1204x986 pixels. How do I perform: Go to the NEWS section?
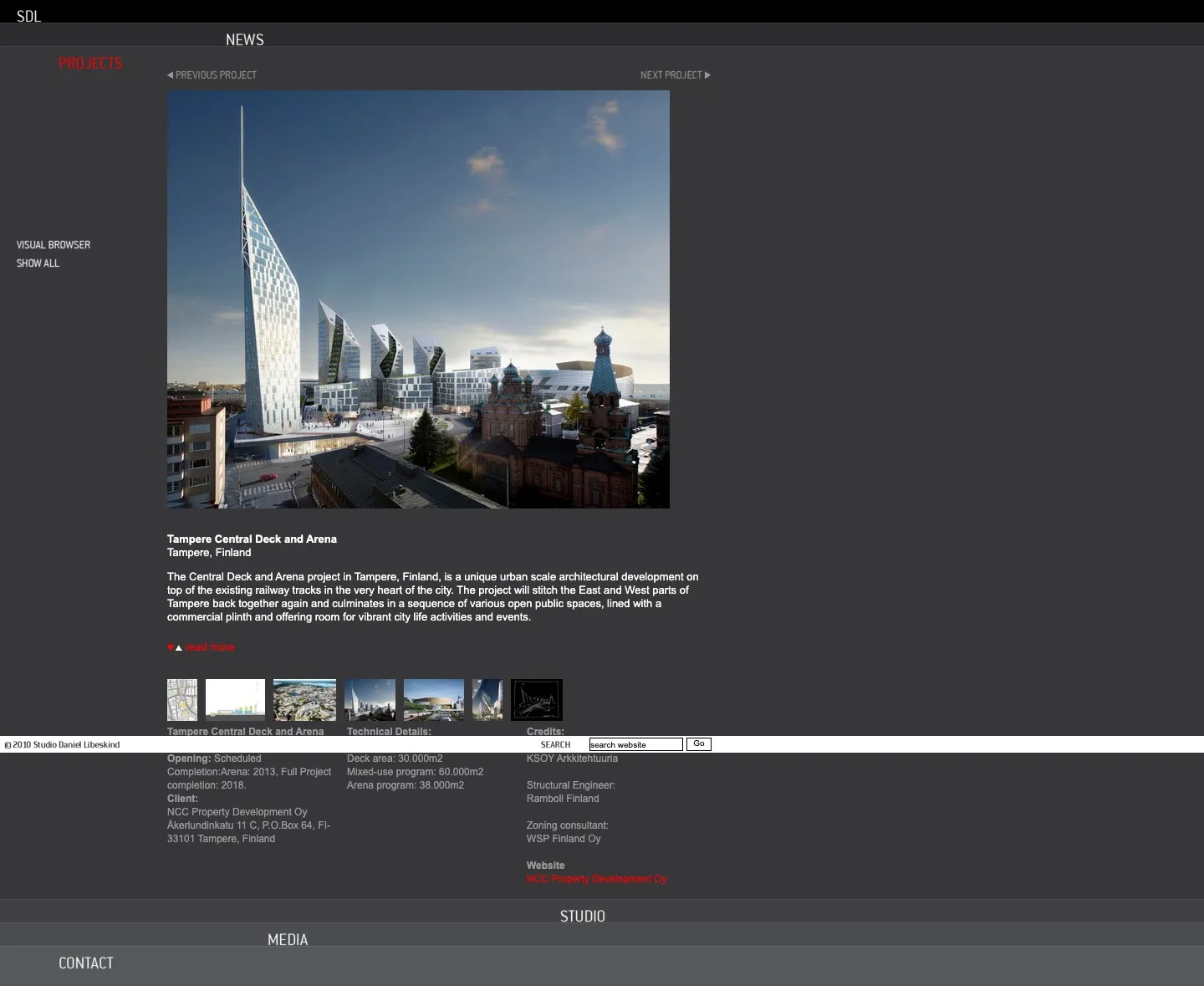tap(245, 39)
